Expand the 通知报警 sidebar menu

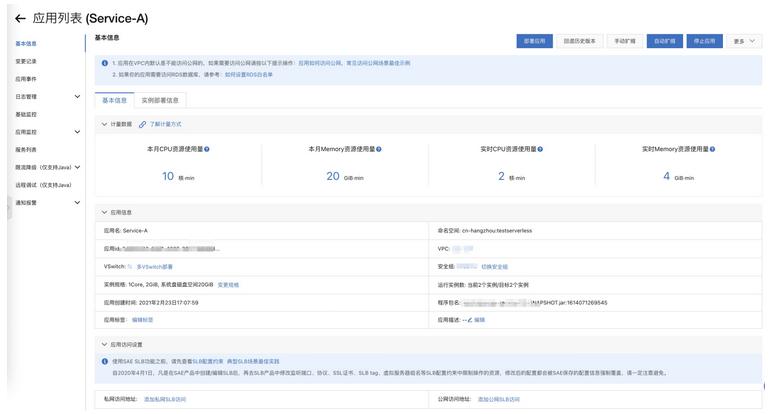(77, 203)
